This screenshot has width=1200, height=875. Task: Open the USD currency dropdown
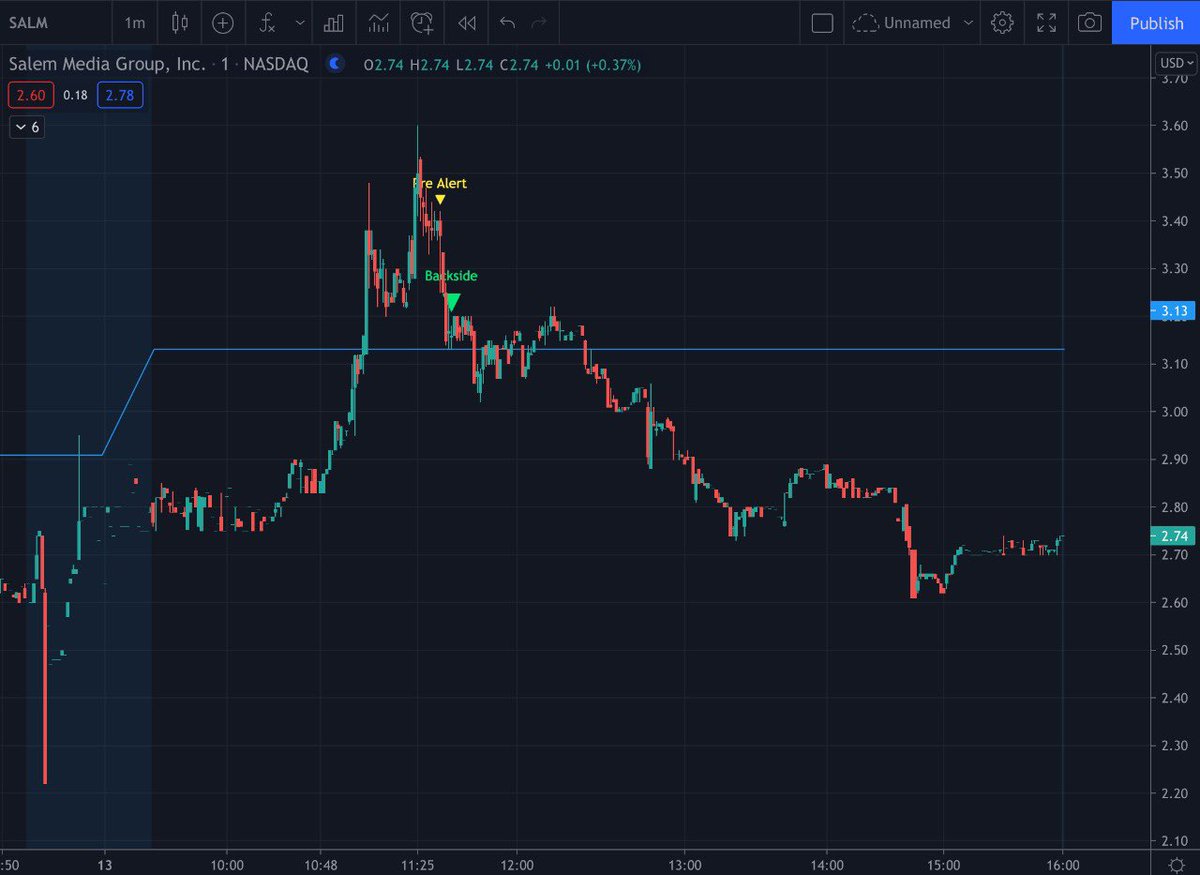[x=1176, y=63]
